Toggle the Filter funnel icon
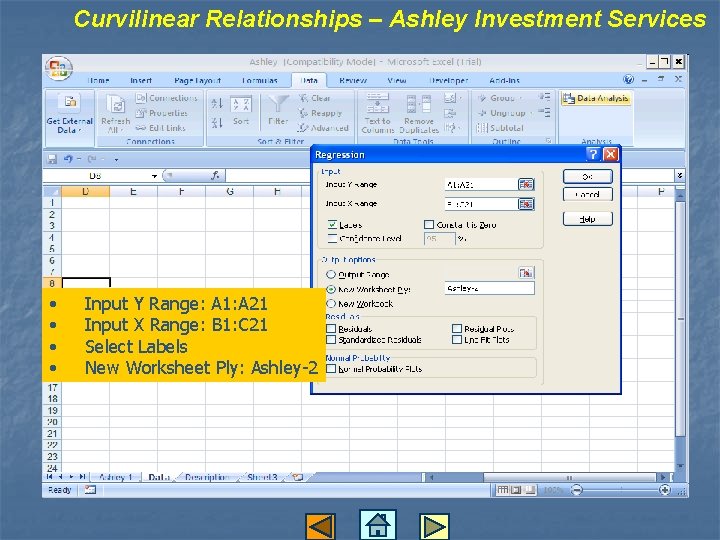720x540 pixels. pyautogui.click(x=278, y=104)
